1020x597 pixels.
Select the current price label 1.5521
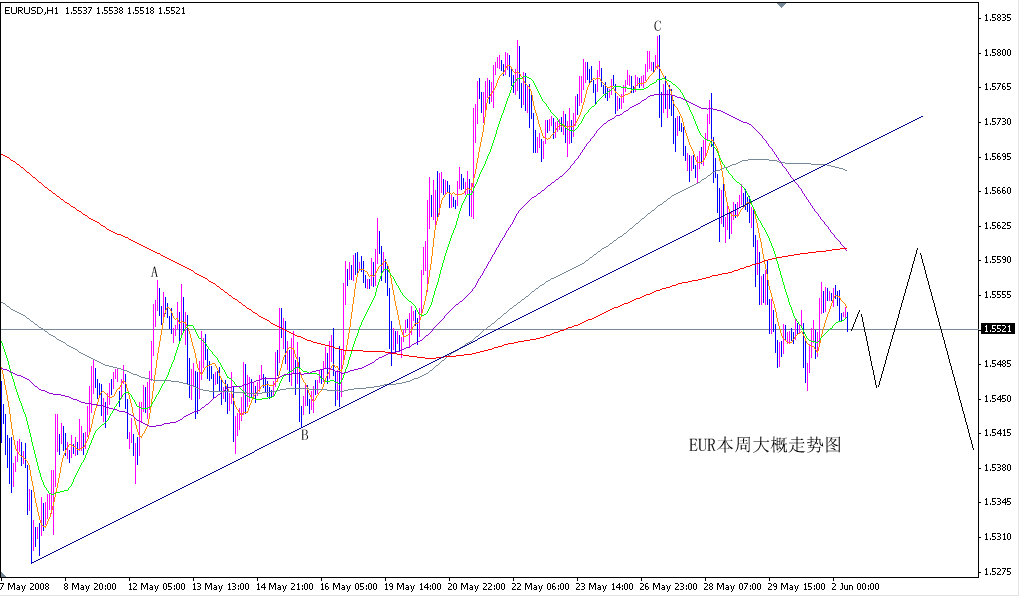coord(999,329)
